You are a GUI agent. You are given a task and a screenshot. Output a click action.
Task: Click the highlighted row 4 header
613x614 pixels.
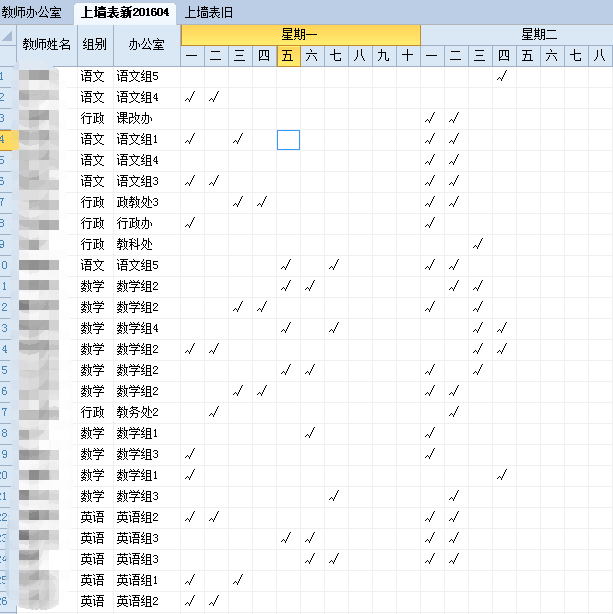tap(9, 139)
